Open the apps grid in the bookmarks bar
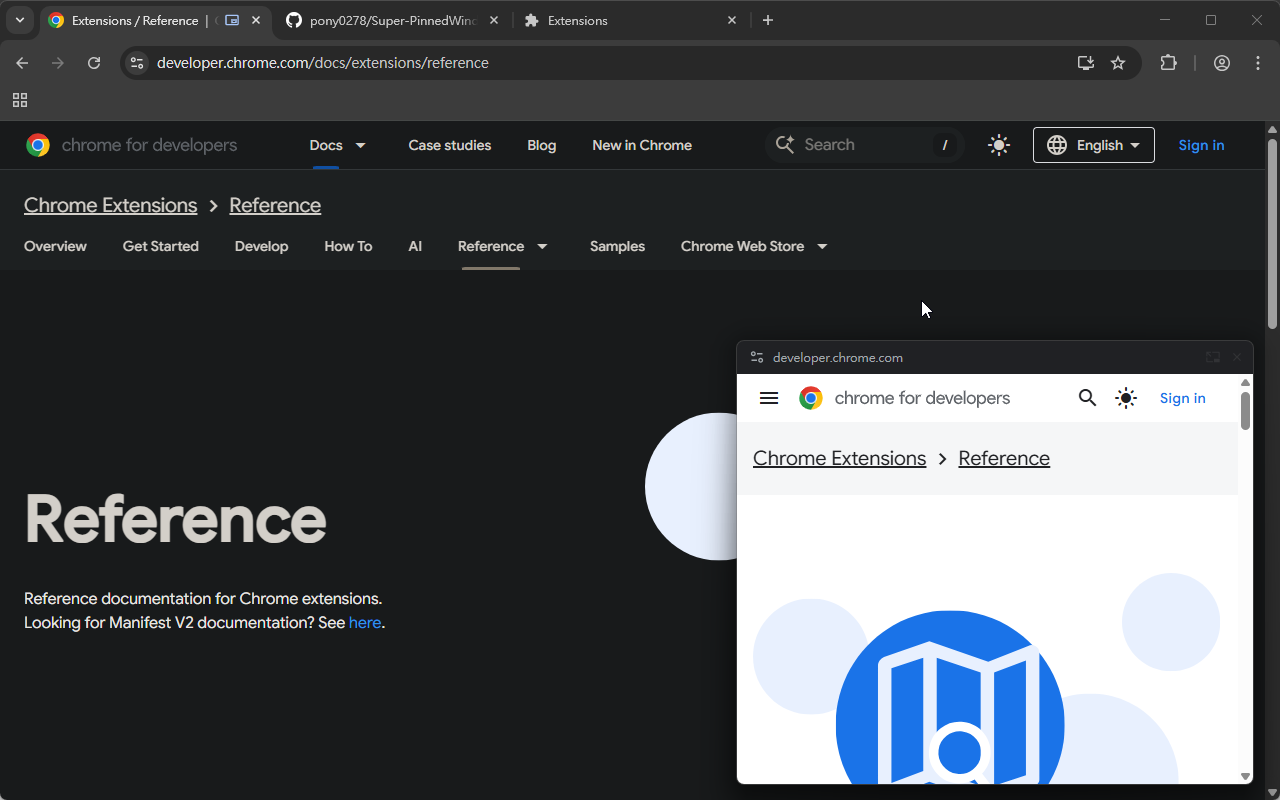Viewport: 1280px width, 800px height. tap(20, 100)
